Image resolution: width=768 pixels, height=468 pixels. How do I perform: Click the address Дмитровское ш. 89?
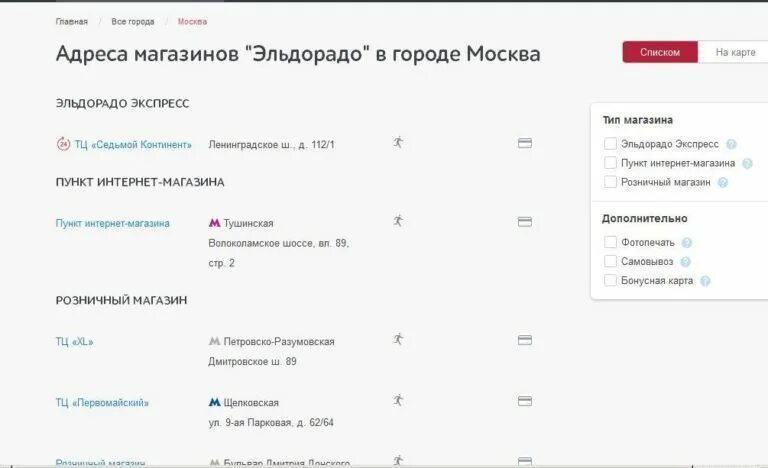point(252,362)
